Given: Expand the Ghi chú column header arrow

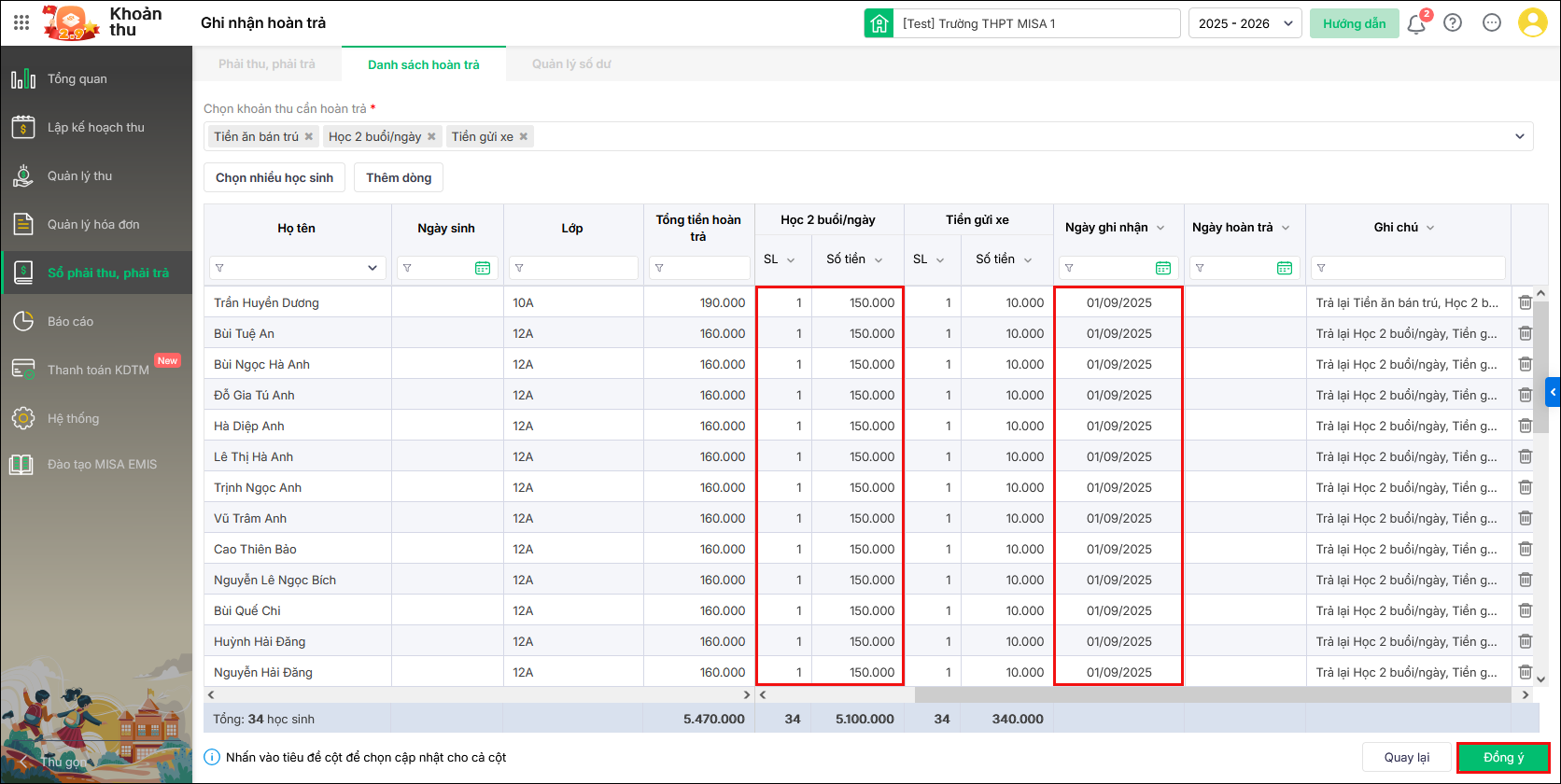Looking at the screenshot, I should coord(1430,228).
